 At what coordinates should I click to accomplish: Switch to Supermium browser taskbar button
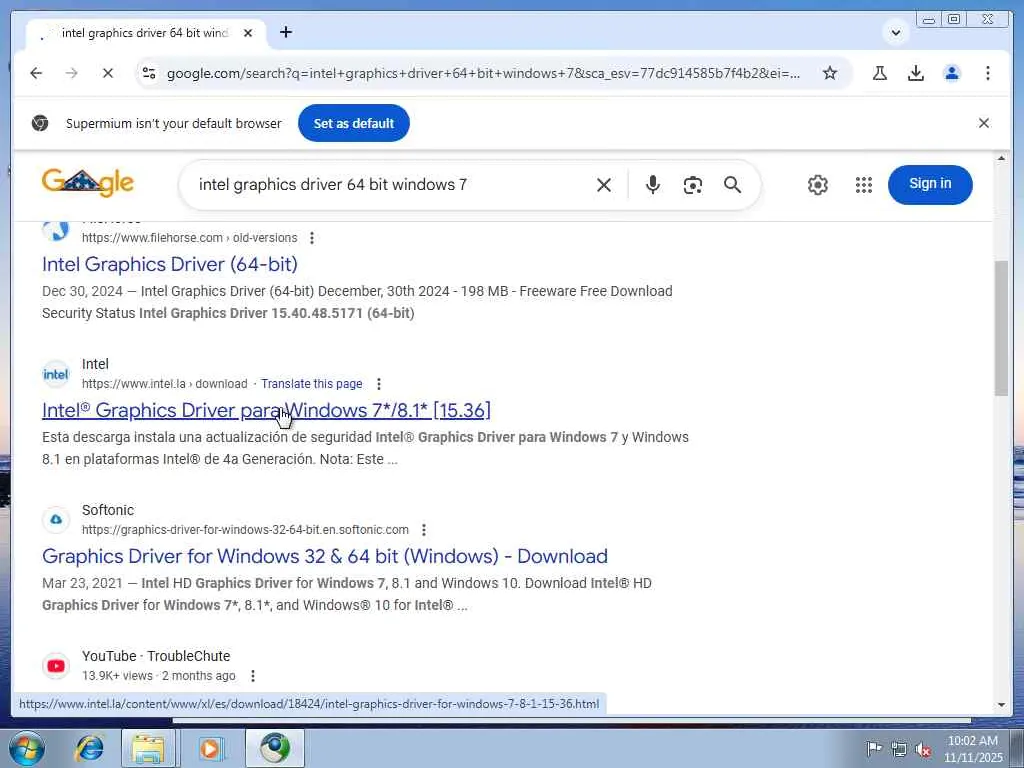[x=274, y=748]
